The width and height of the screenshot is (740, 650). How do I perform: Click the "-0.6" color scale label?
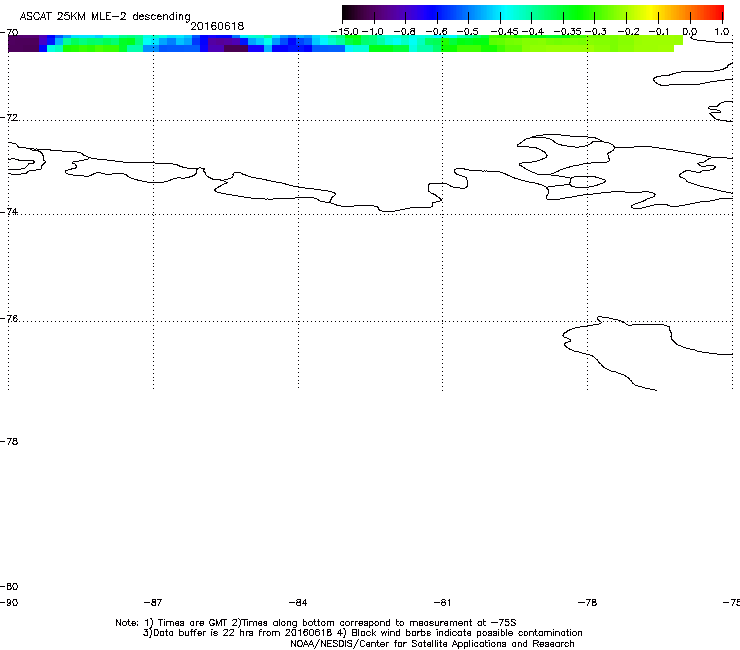tap(436, 32)
